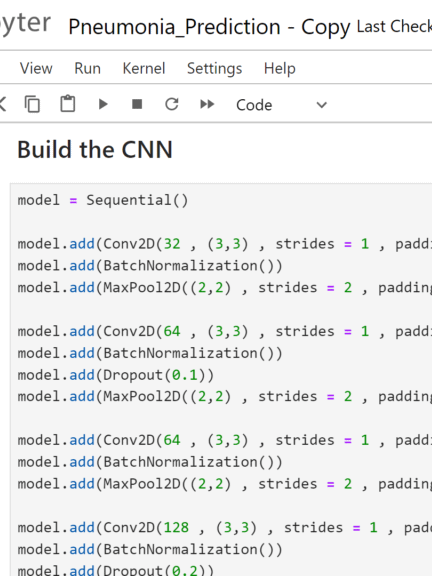Restart and run all cells with the fast-forward icon

click(x=207, y=104)
